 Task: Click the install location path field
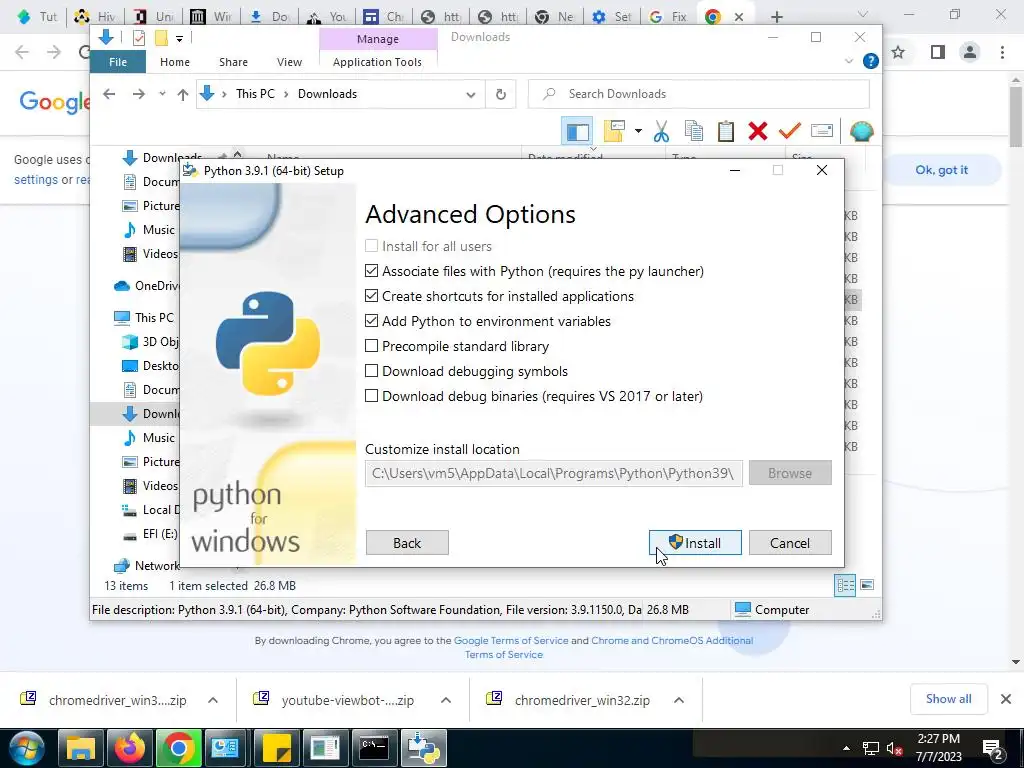click(x=553, y=473)
